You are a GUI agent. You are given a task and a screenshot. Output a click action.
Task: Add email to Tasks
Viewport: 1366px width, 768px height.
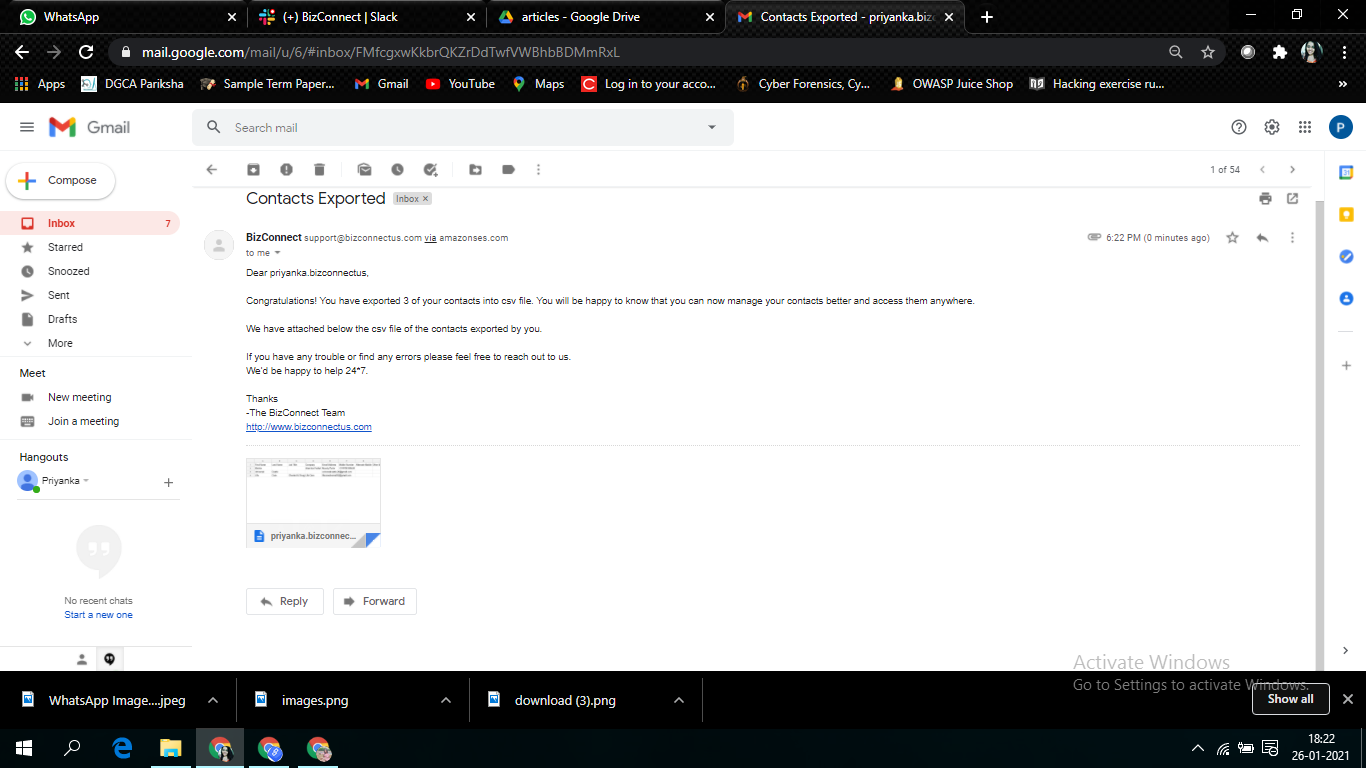coord(430,170)
